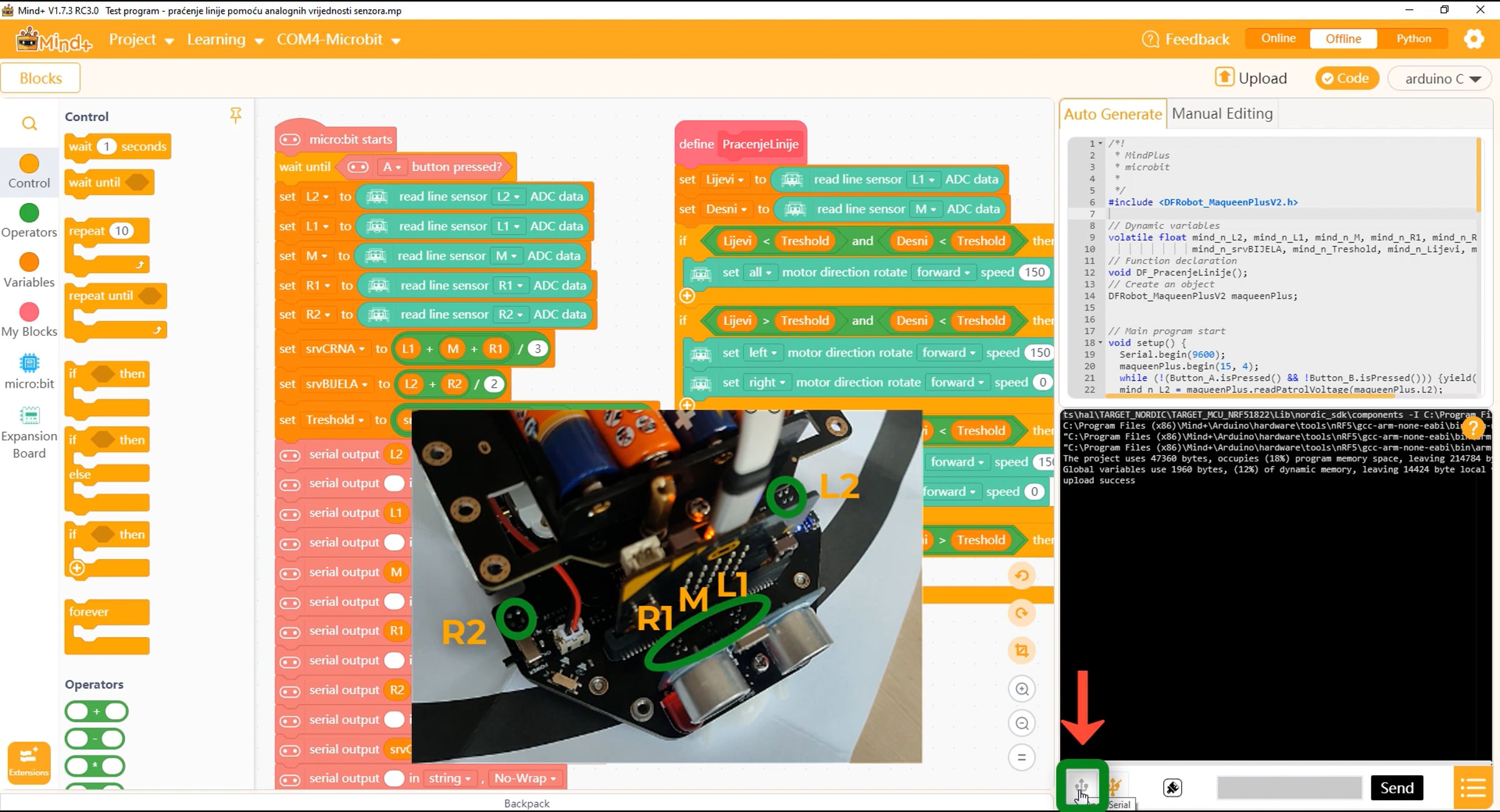
Task: Open the srvCRNA variable dropdown
Action: pyautogui.click(x=334, y=349)
